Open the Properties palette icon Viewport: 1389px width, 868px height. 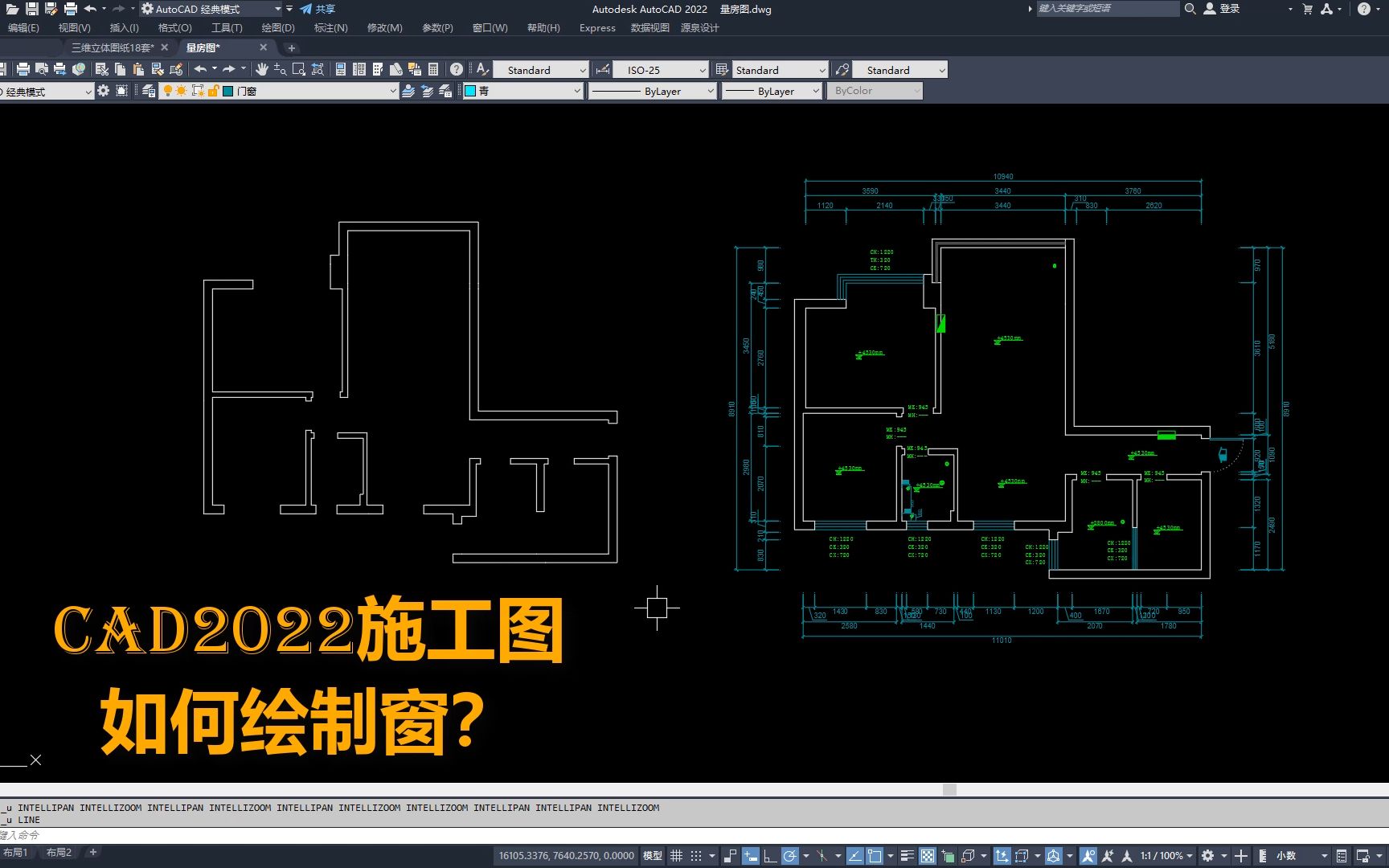pyautogui.click(x=340, y=69)
